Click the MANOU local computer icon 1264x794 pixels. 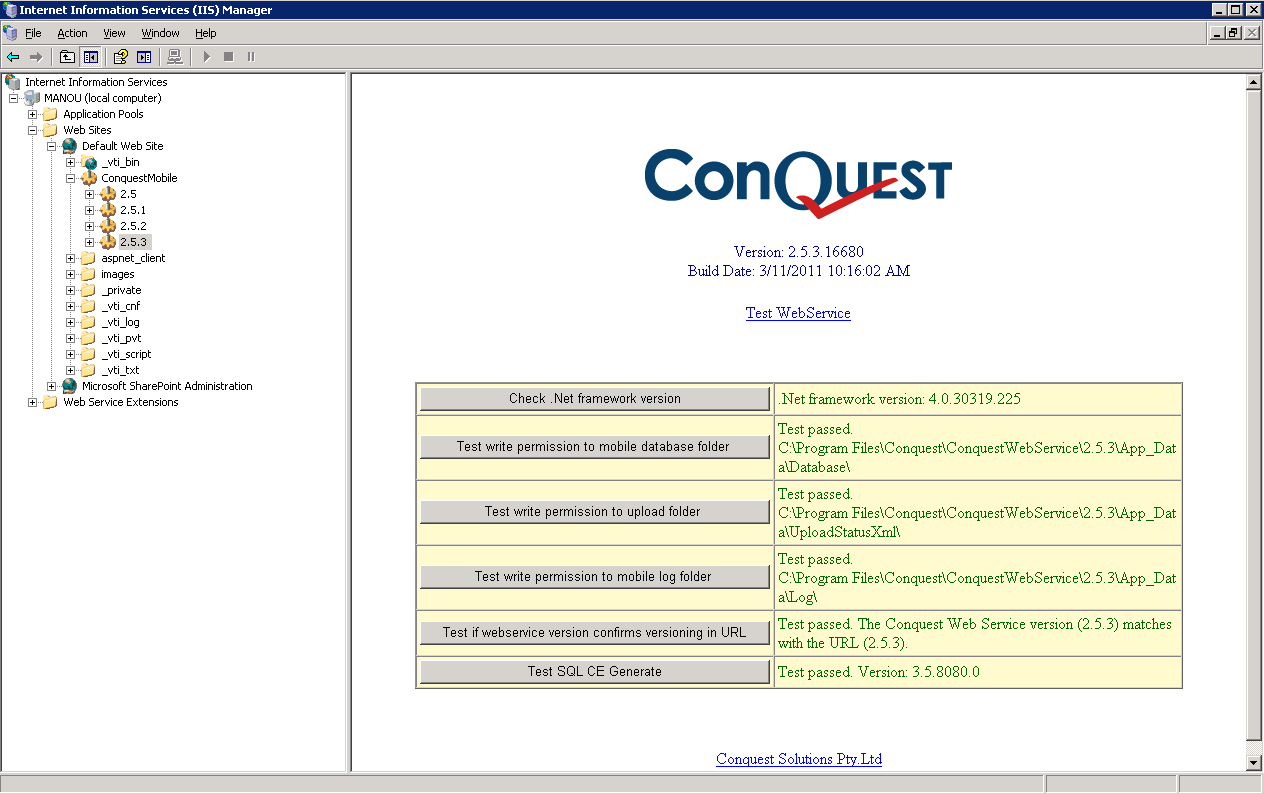tap(32, 98)
